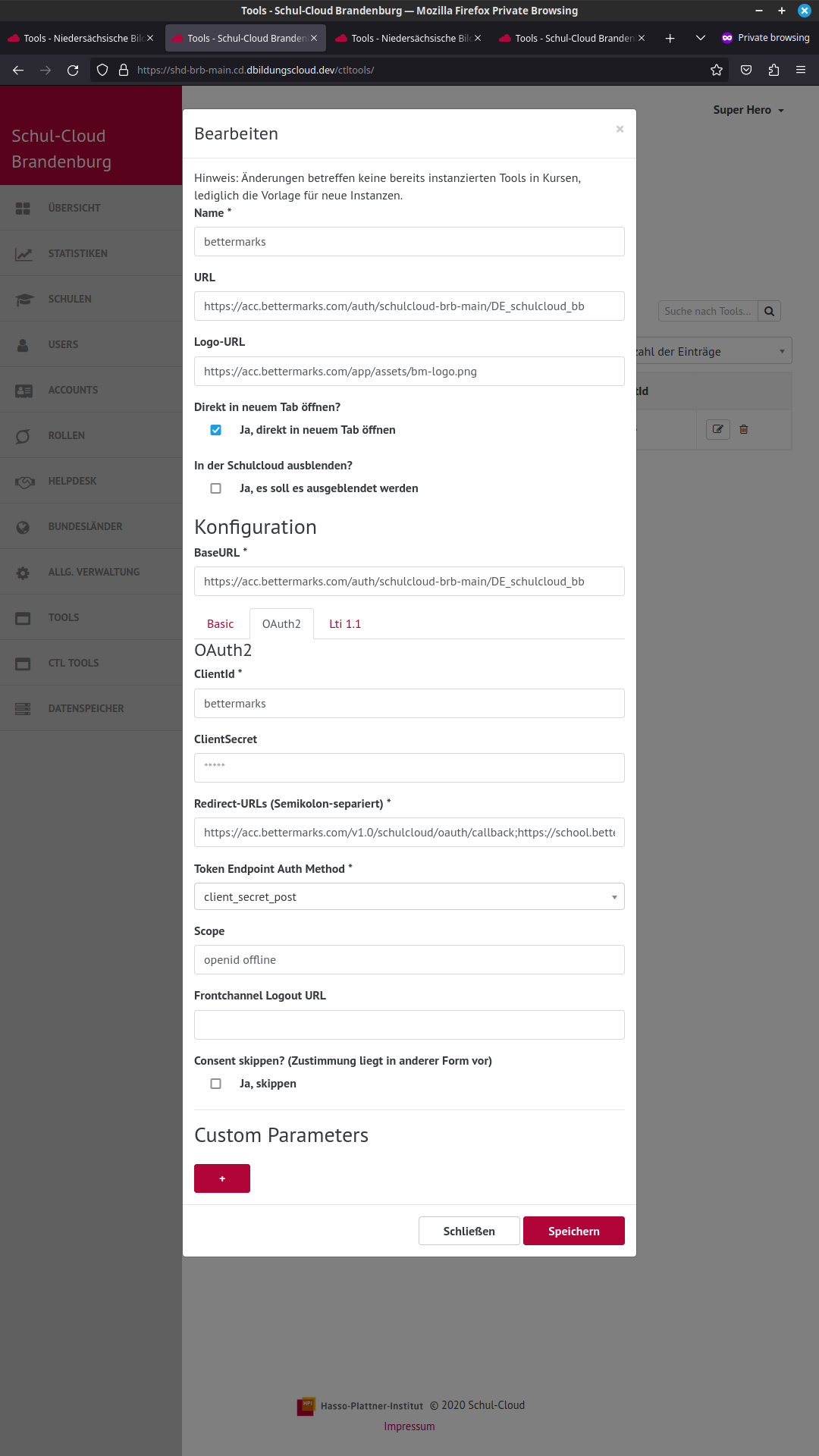Click the edit tool pencil icon
Viewport: 819px width, 1456px height.
[717, 429]
